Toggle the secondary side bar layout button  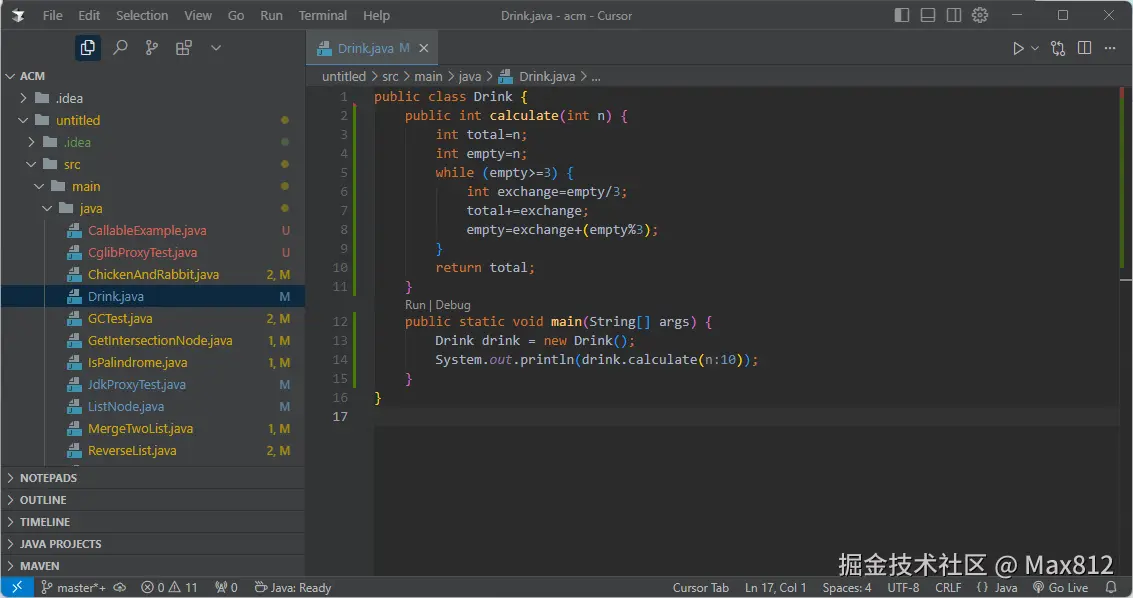[x=954, y=15]
